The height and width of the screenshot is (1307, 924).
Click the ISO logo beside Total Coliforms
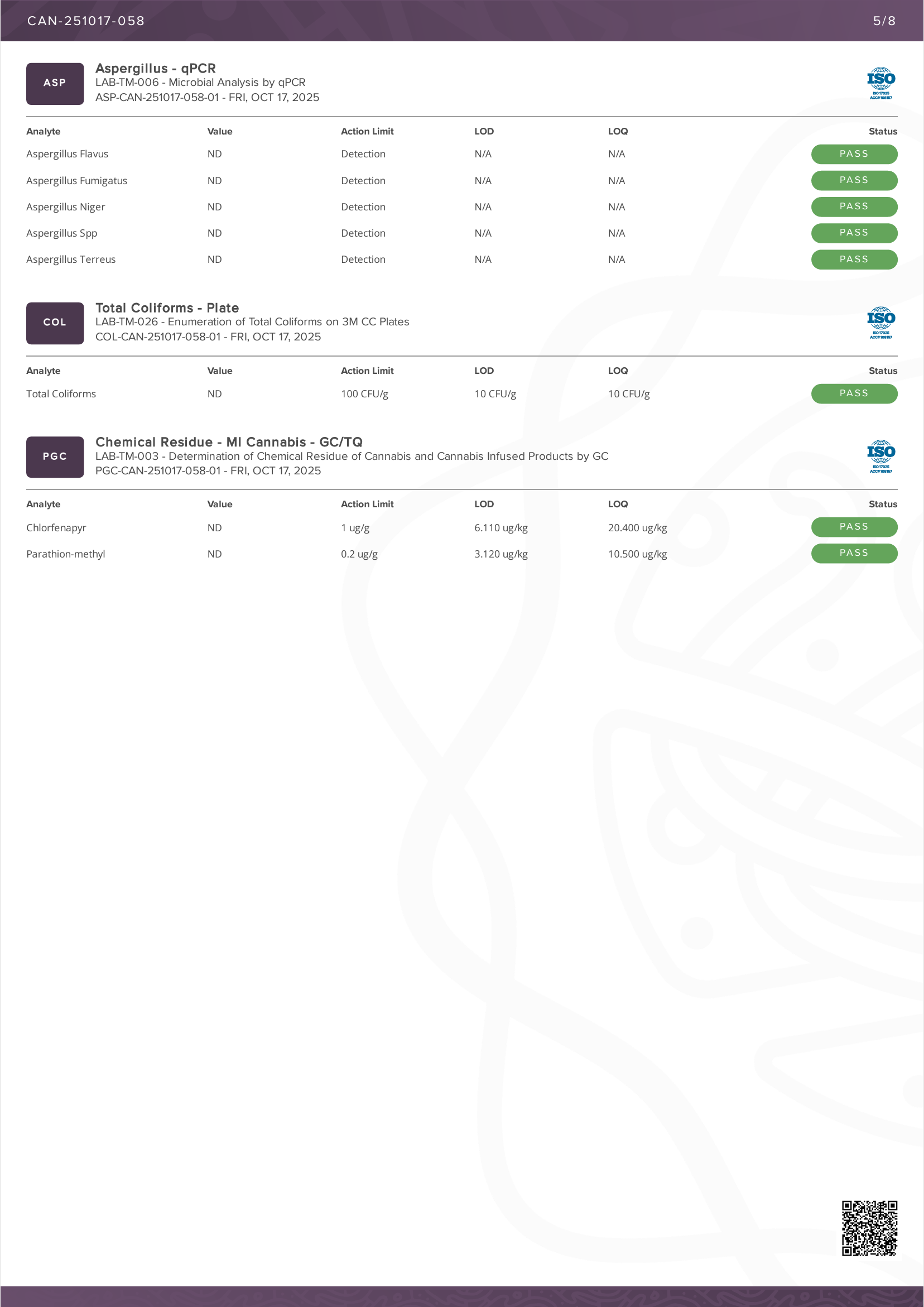coord(880,323)
